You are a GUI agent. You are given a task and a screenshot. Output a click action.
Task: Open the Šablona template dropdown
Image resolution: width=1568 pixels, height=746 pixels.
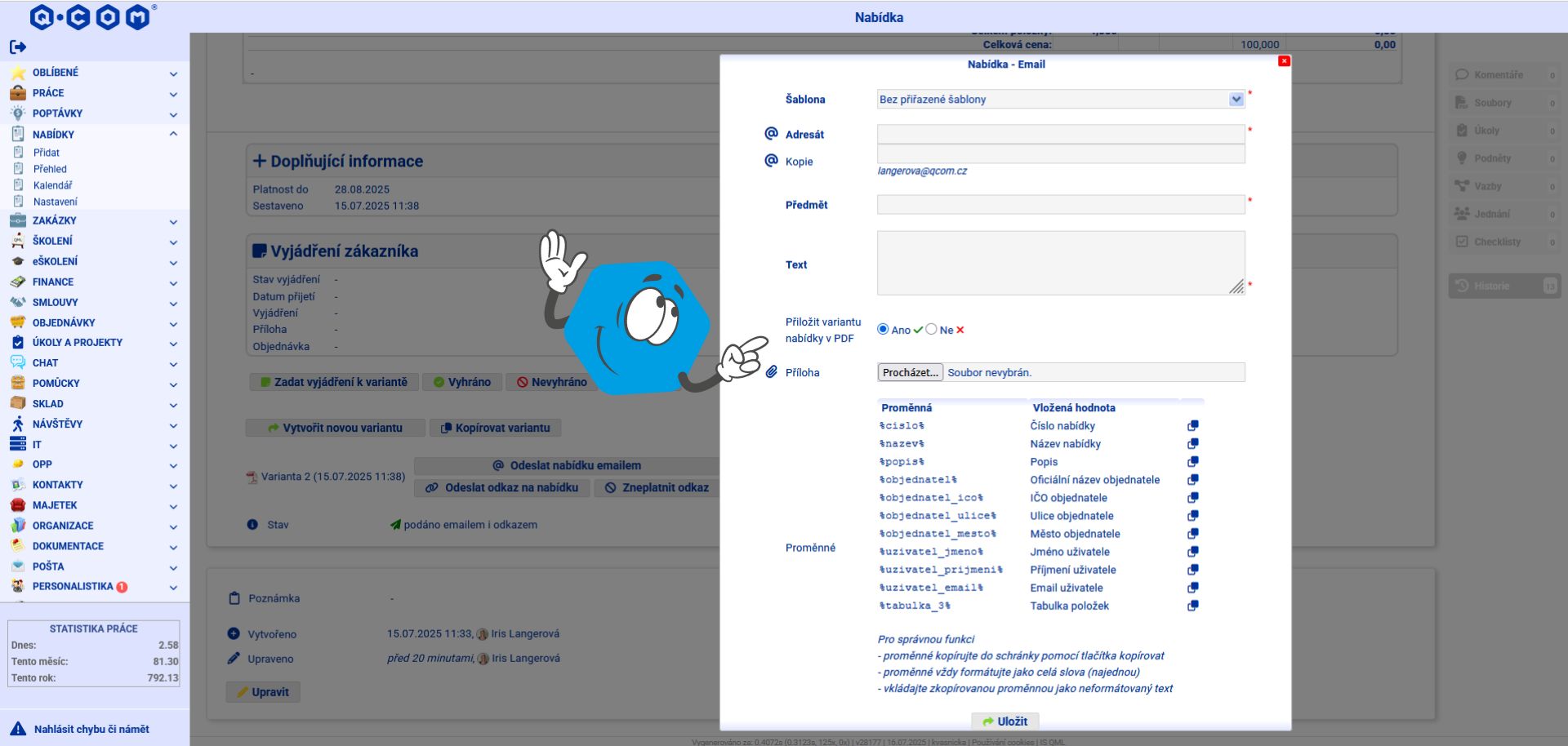[x=1061, y=99]
